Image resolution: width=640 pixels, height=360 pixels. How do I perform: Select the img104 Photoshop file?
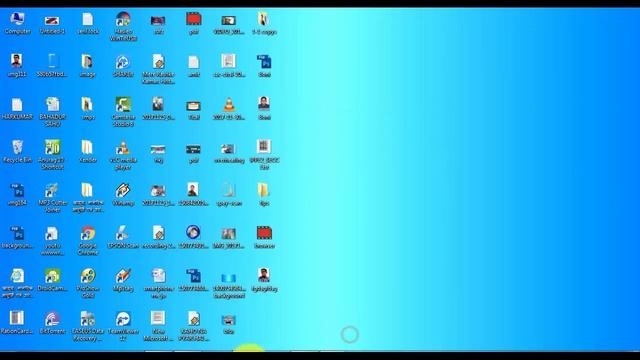[x=17, y=194]
